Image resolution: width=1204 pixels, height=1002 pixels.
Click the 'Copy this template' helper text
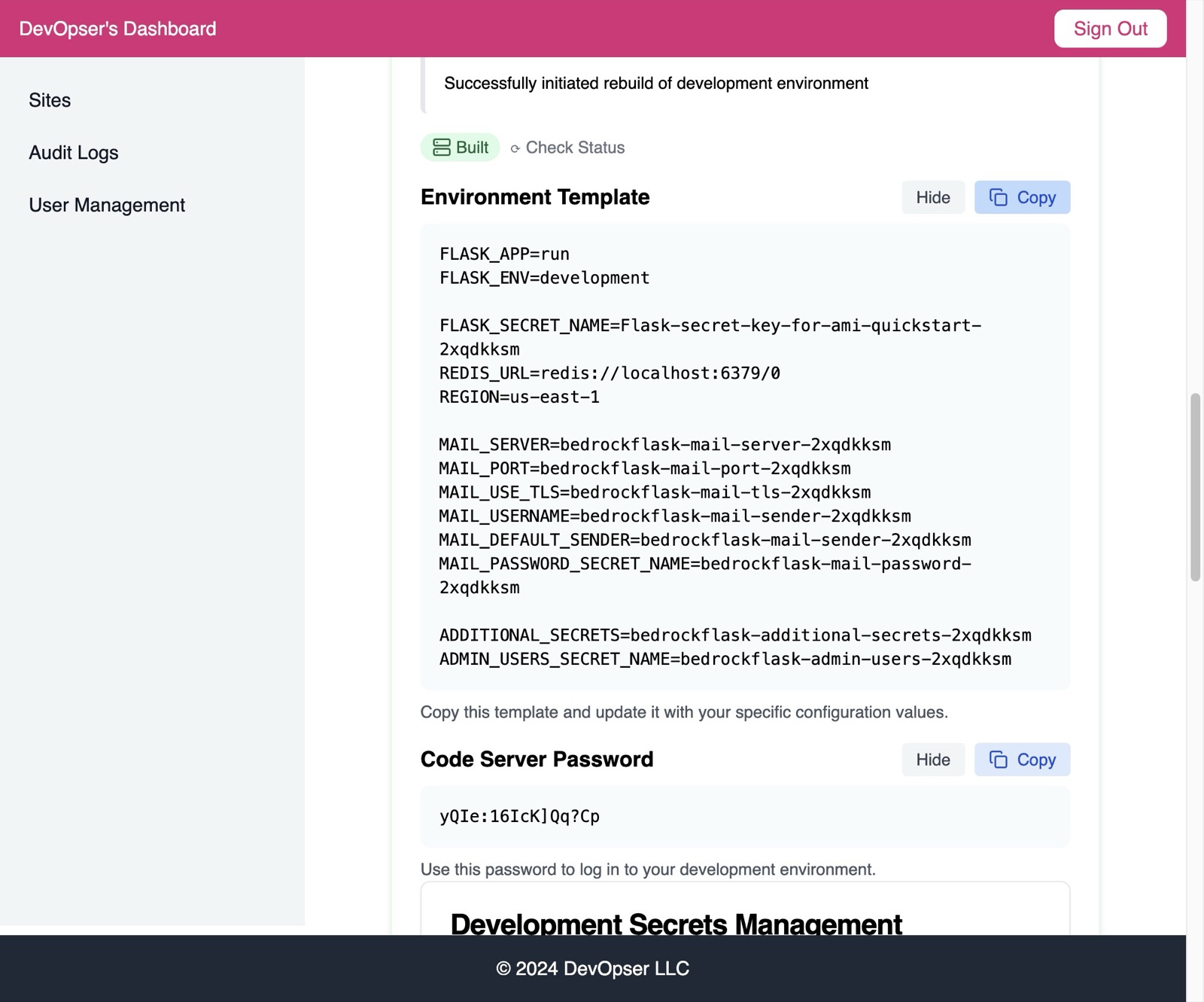point(684,712)
